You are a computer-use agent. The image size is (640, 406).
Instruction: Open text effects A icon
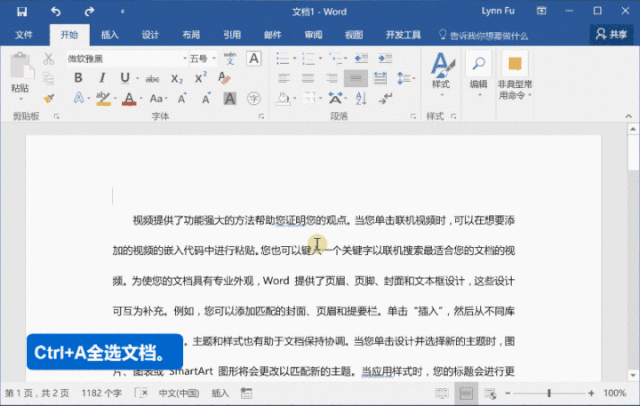click(78, 98)
